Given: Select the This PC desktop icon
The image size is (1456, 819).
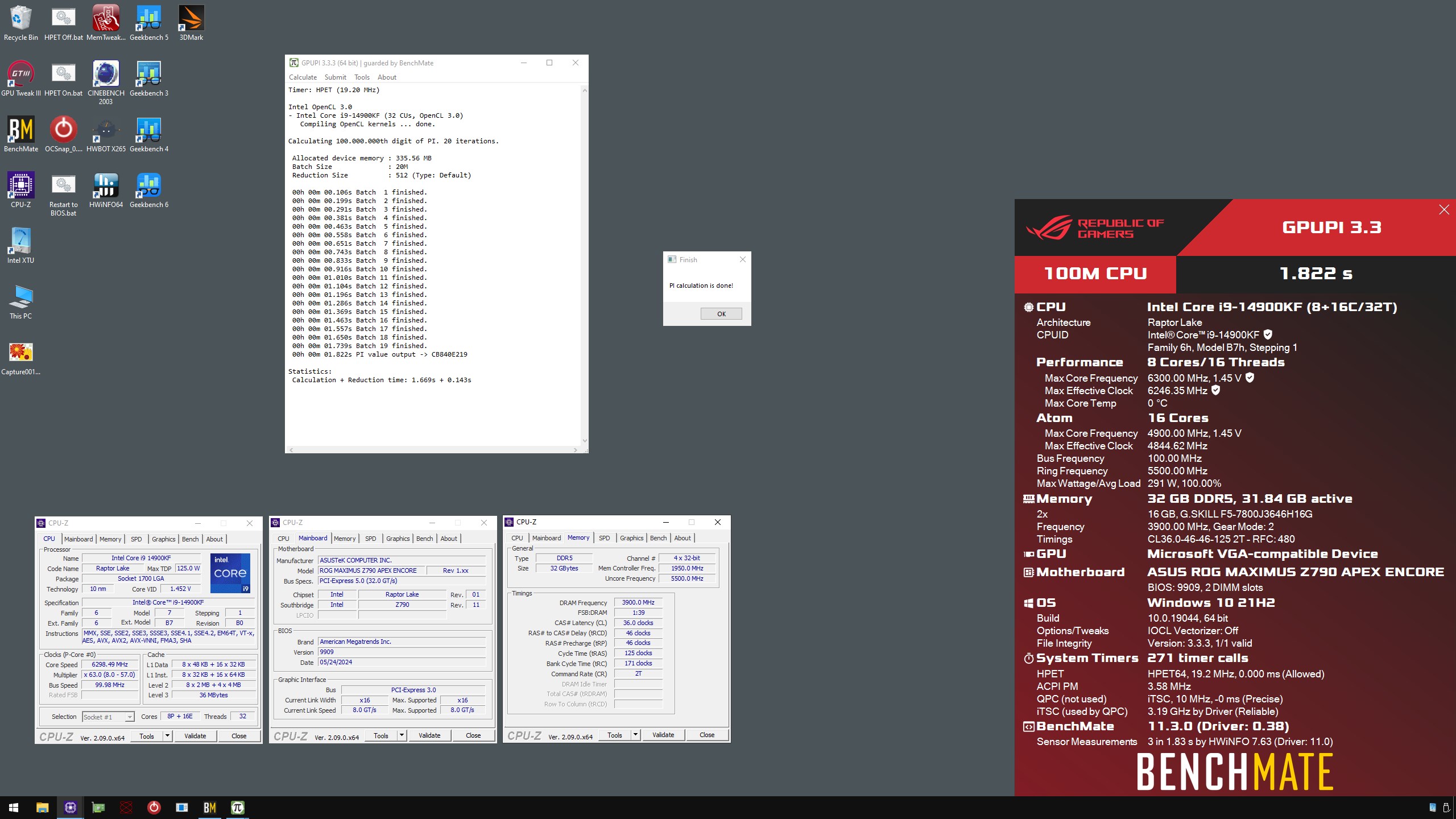Looking at the screenshot, I should pyautogui.click(x=20, y=301).
